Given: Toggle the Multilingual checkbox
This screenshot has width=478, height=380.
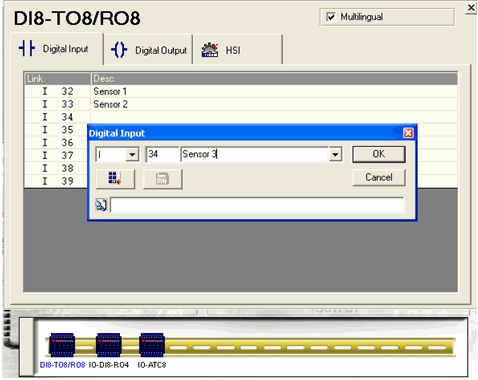Looking at the screenshot, I should tap(331, 17).
